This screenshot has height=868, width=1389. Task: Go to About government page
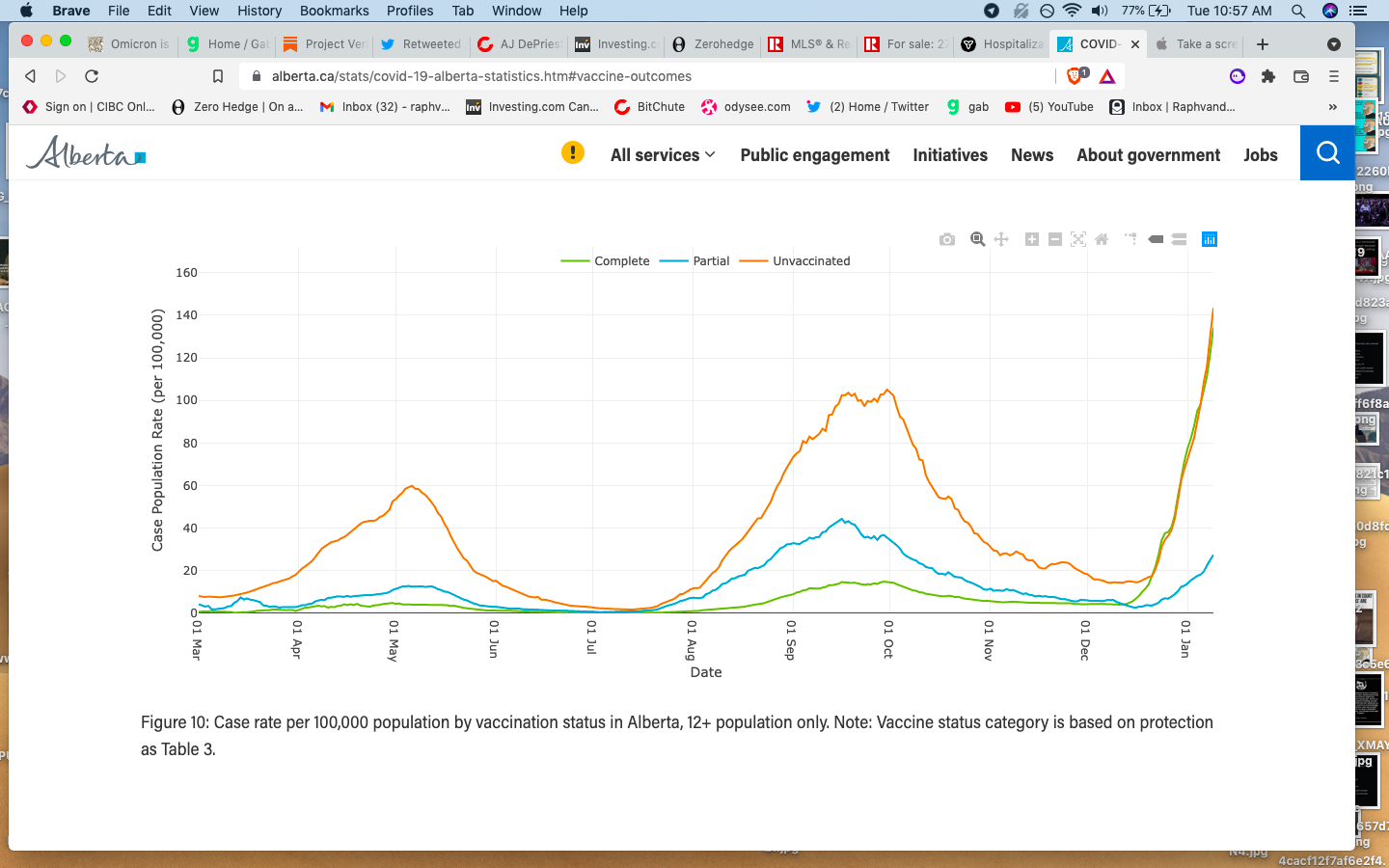click(x=1148, y=155)
